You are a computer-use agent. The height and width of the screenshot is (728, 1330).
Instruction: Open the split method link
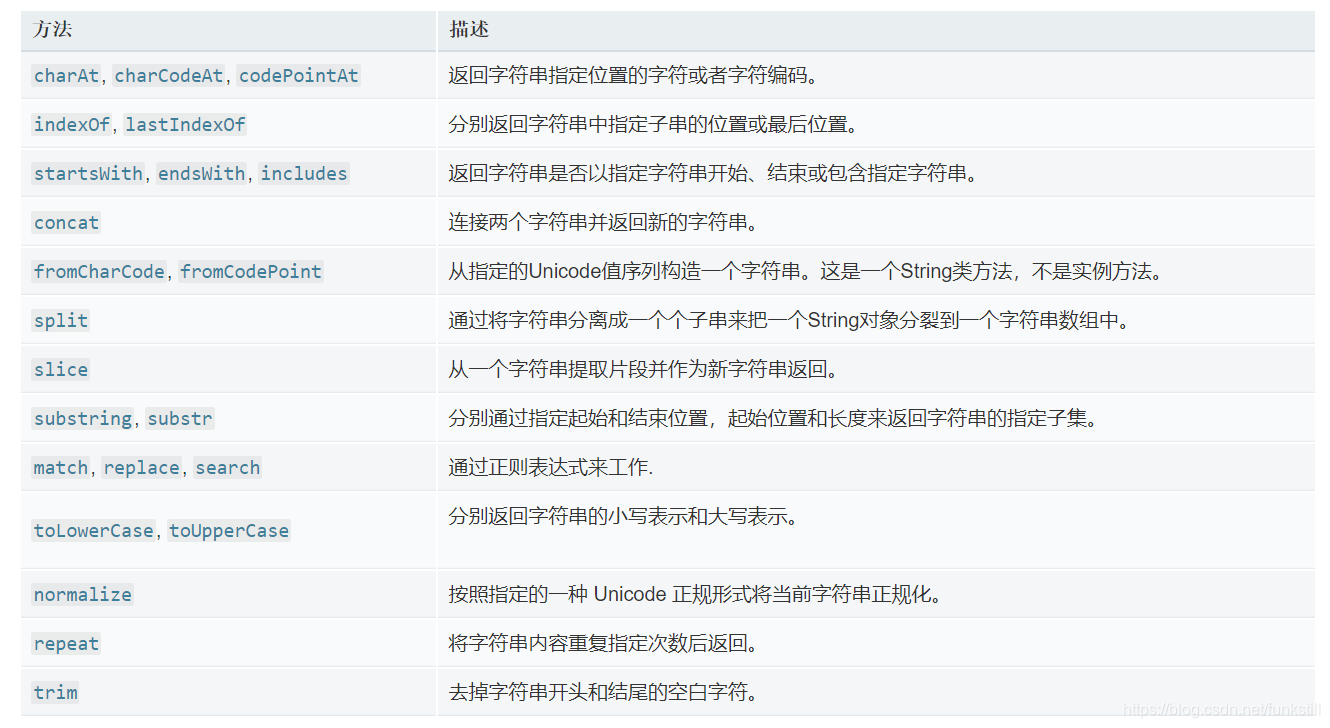[61, 321]
